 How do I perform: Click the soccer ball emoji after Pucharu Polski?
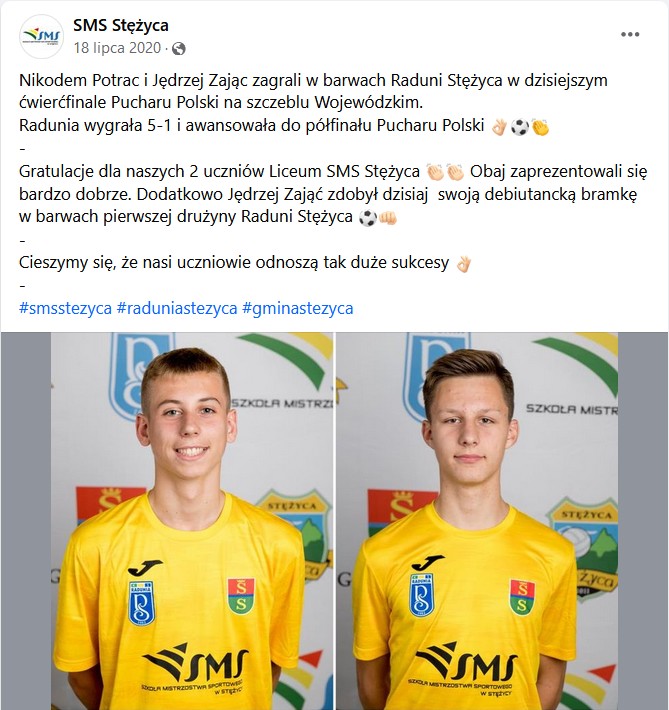pos(520,127)
